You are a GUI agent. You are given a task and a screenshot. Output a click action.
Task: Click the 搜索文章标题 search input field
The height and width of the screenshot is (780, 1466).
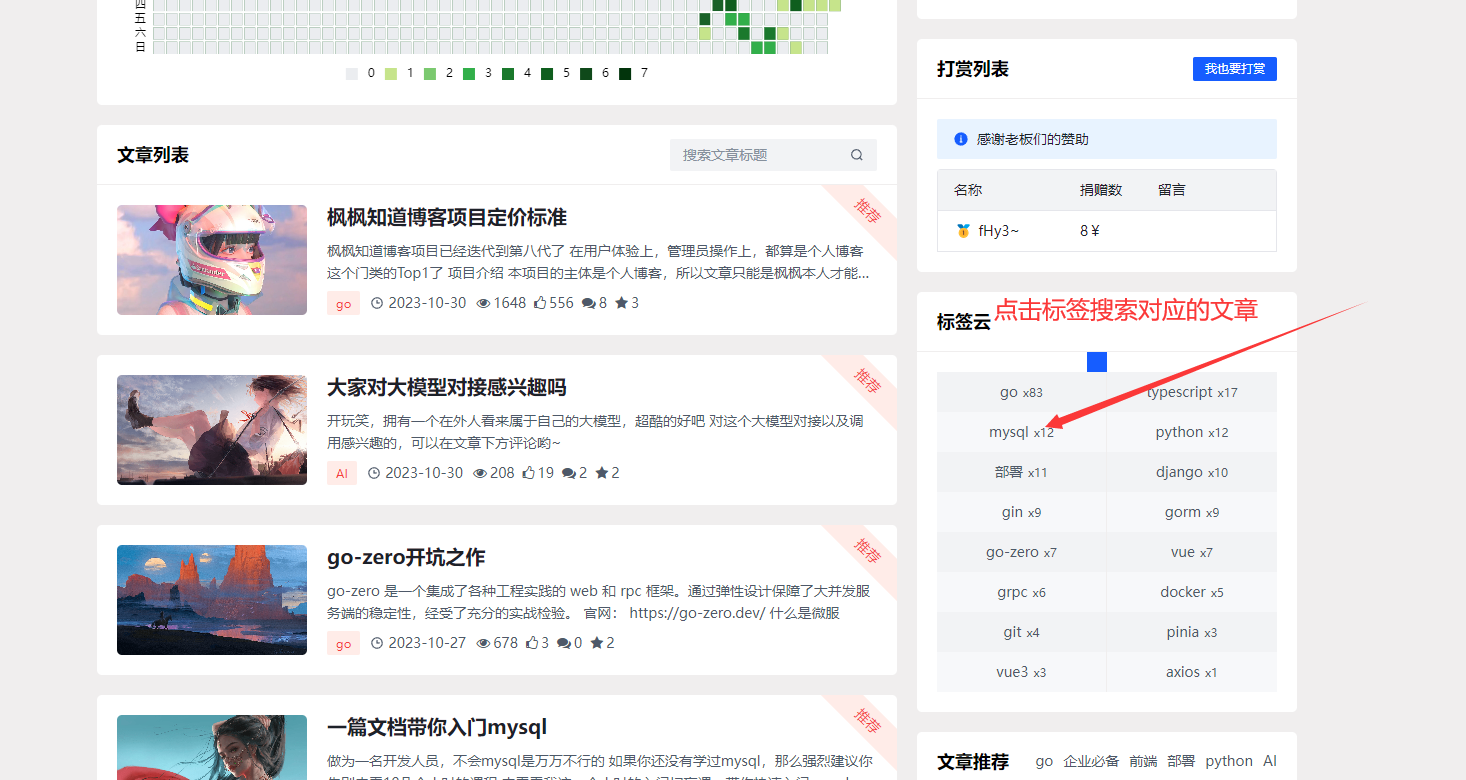(760, 155)
